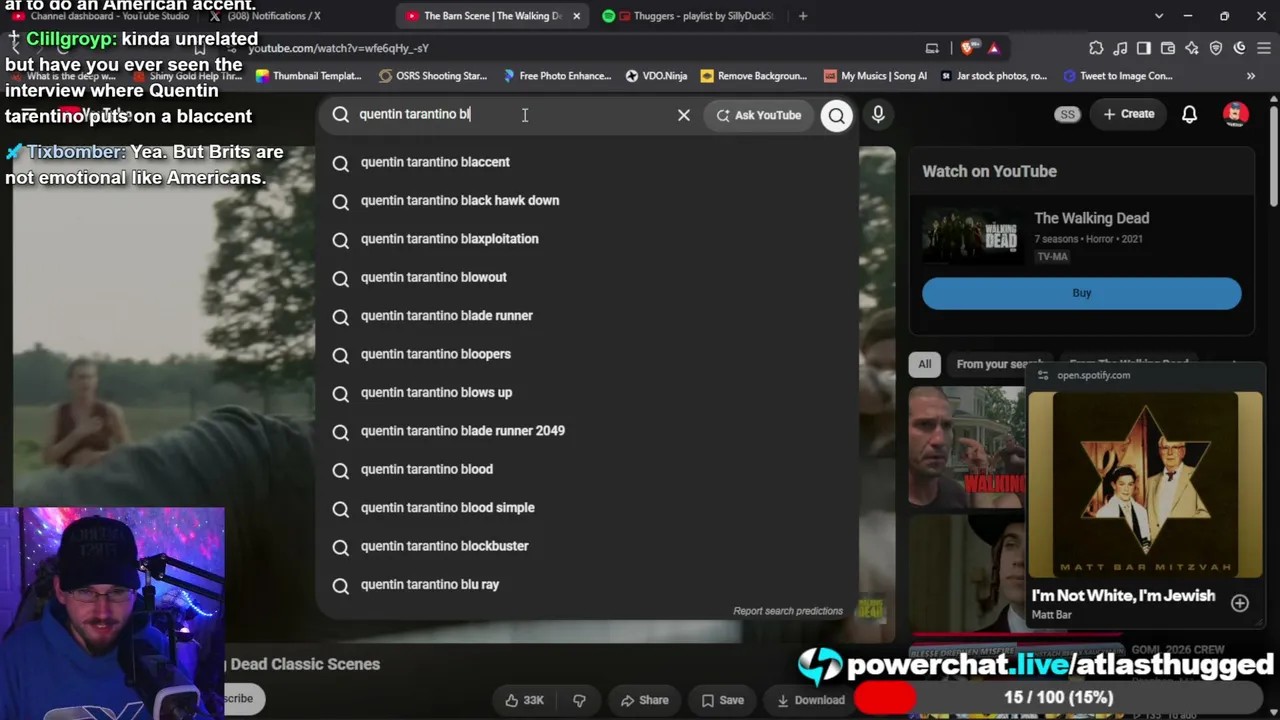Open the Brave Rewards triangle icon

click(993, 48)
